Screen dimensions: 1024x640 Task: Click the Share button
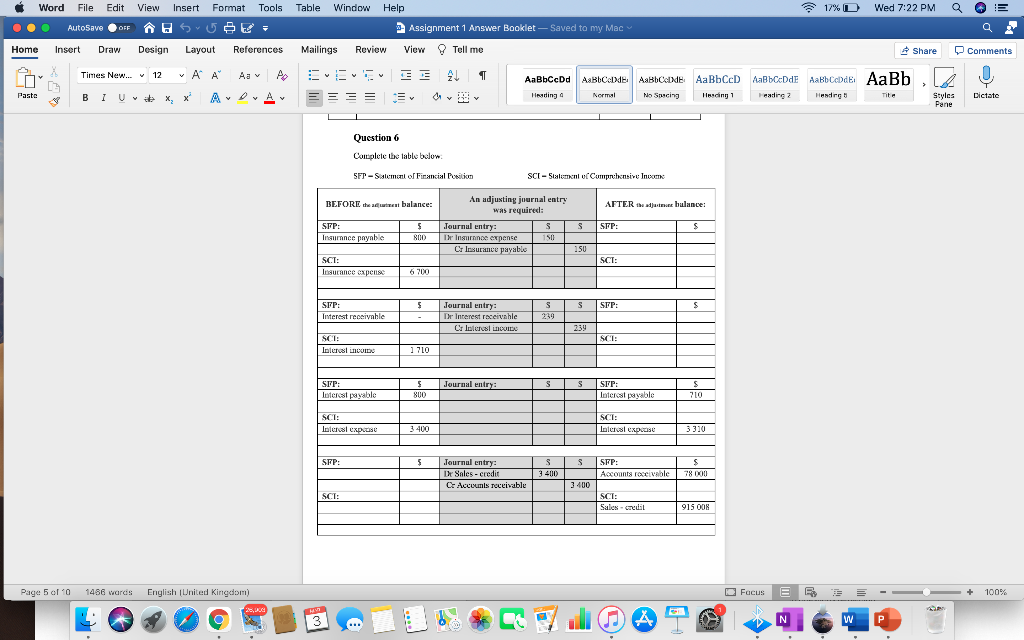pos(917,49)
